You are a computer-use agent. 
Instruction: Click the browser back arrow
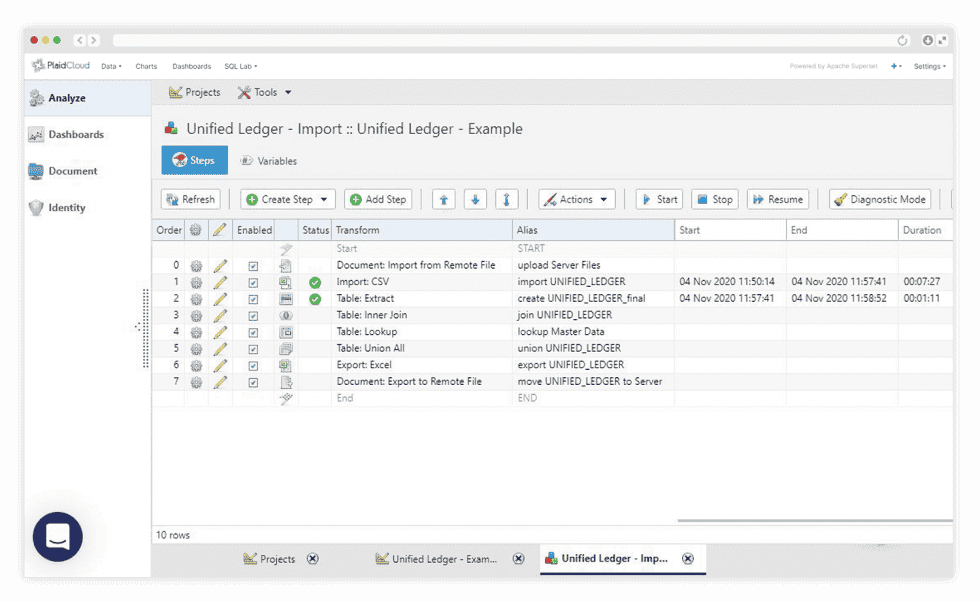click(x=79, y=40)
